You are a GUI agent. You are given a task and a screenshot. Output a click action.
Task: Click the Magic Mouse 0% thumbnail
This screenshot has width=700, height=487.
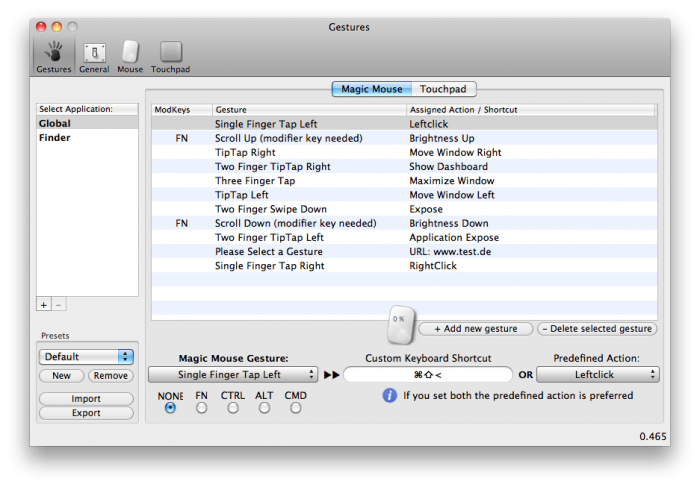(x=400, y=325)
